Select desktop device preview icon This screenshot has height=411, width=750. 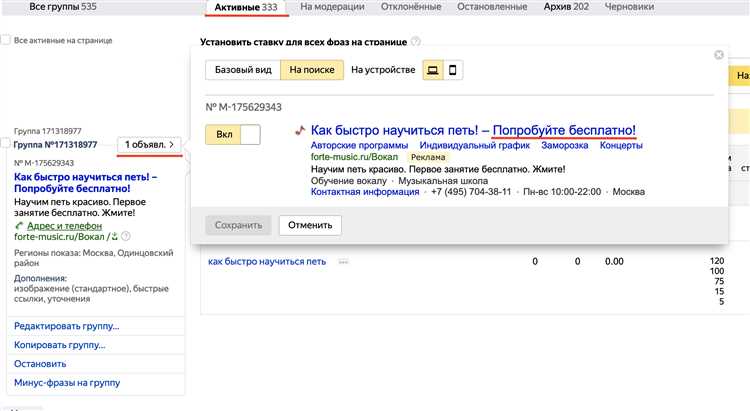(x=433, y=70)
